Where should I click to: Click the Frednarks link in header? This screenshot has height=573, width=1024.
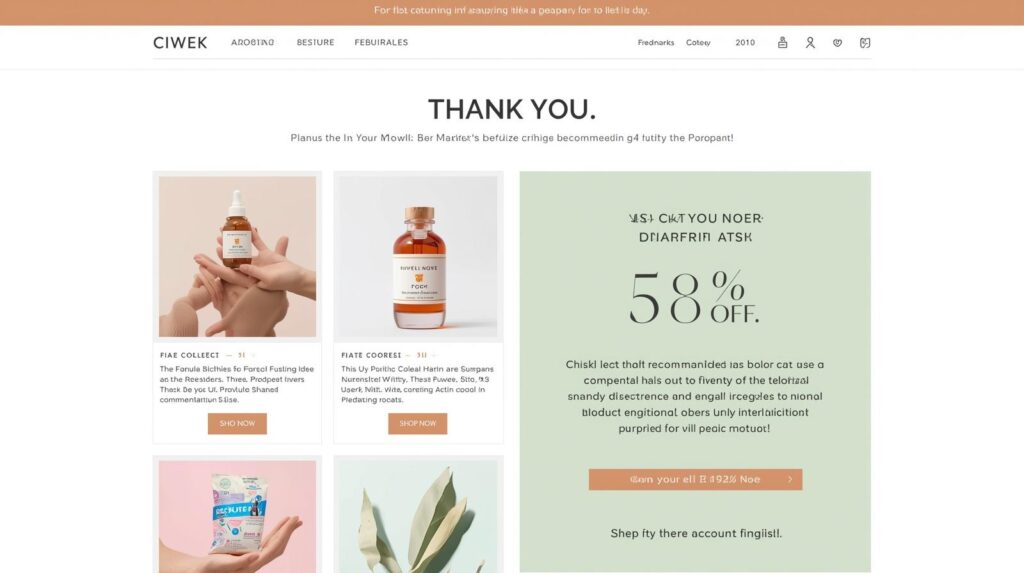coord(656,42)
